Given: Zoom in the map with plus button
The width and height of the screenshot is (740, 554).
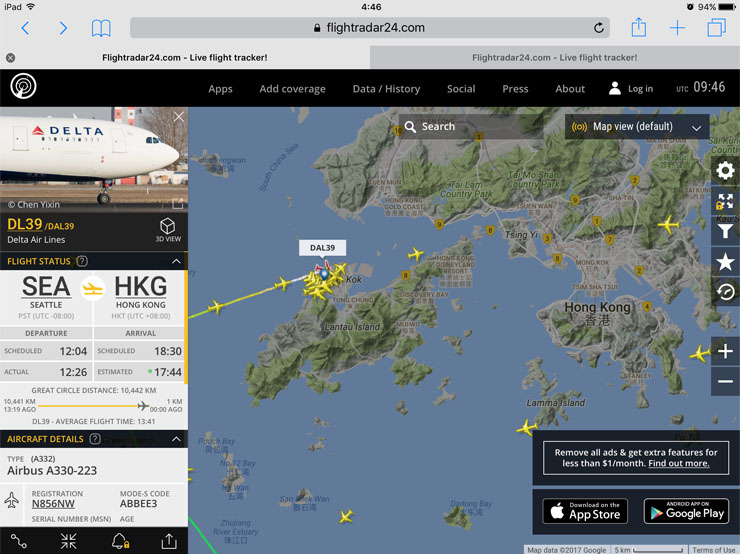Looking at the screenshot, I should 725,351.
